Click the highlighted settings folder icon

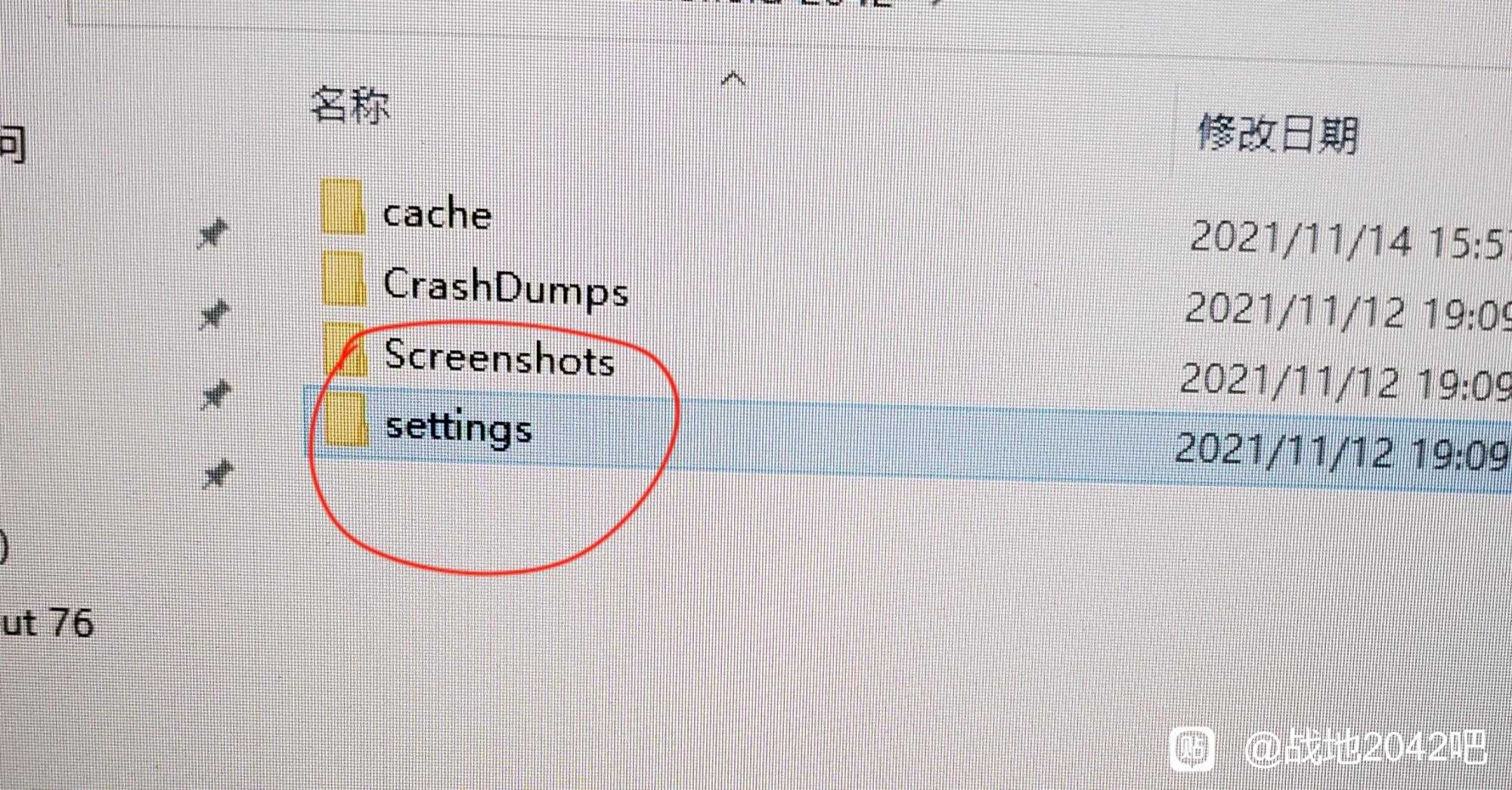346,419
